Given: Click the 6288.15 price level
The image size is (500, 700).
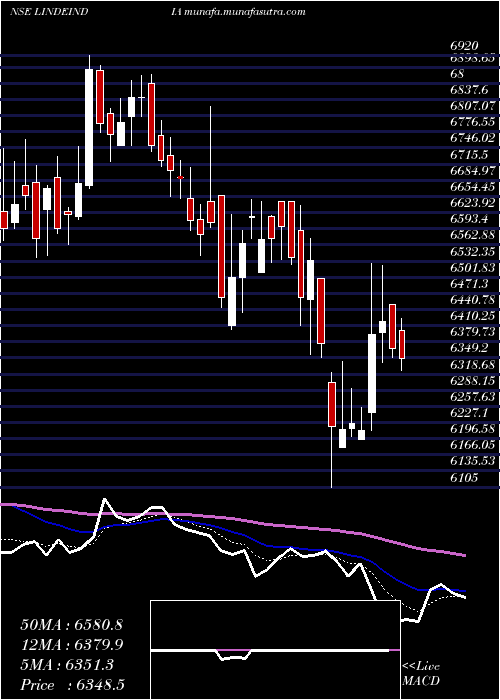Looking at the screenshot, I should tap(473, 380).
